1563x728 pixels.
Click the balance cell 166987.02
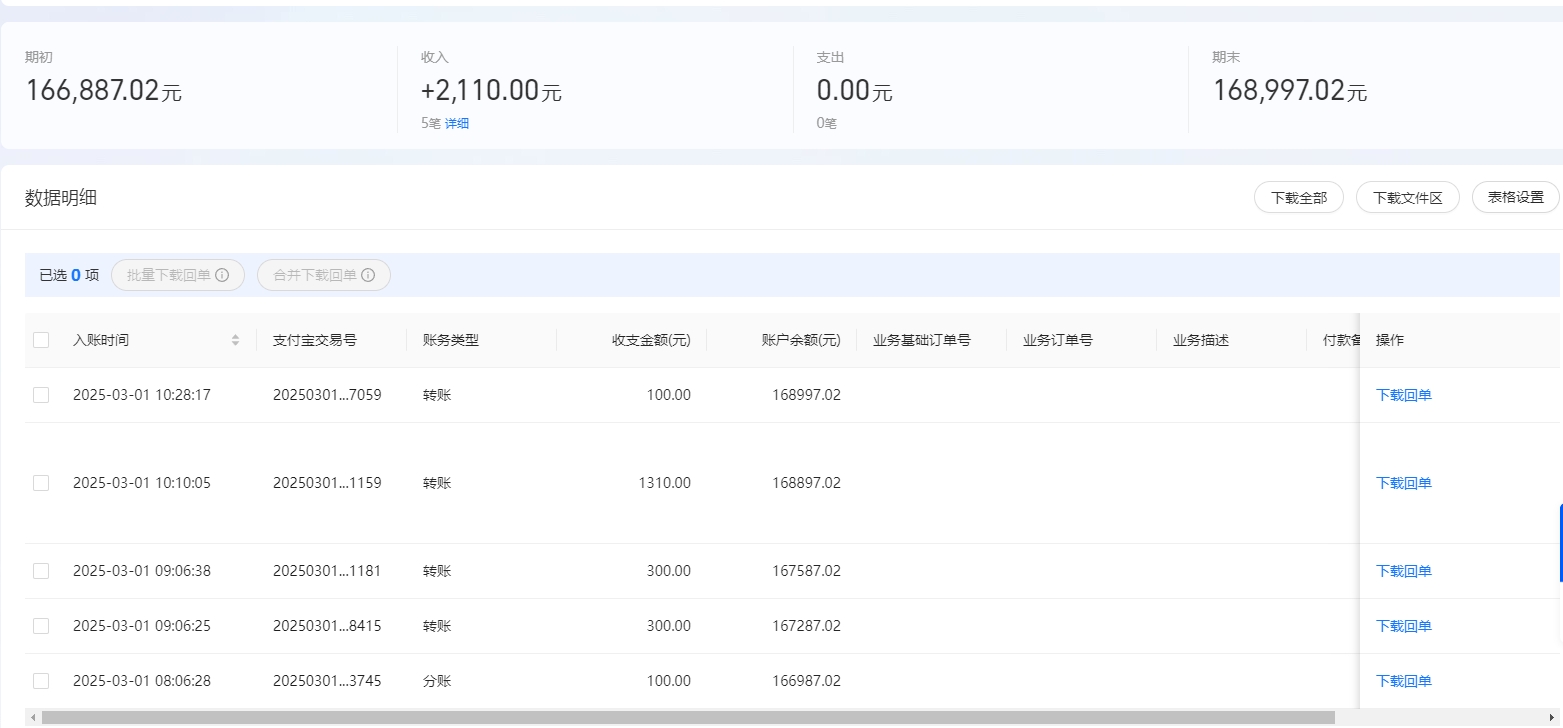[806, 681]
